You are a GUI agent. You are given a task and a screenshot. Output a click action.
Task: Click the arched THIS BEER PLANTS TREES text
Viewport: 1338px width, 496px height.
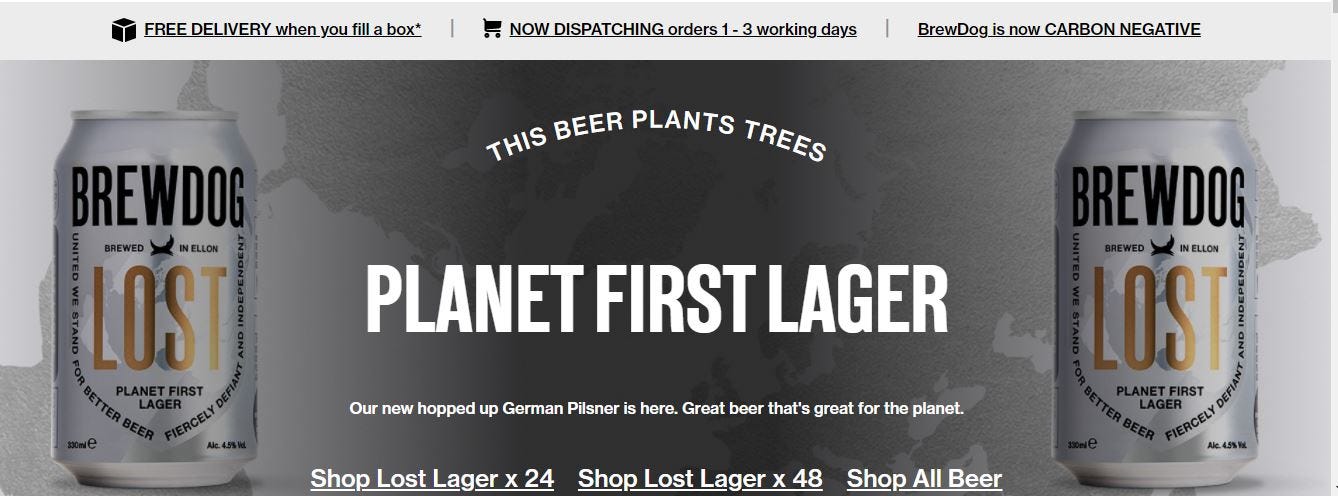click(x=656, y=136)
